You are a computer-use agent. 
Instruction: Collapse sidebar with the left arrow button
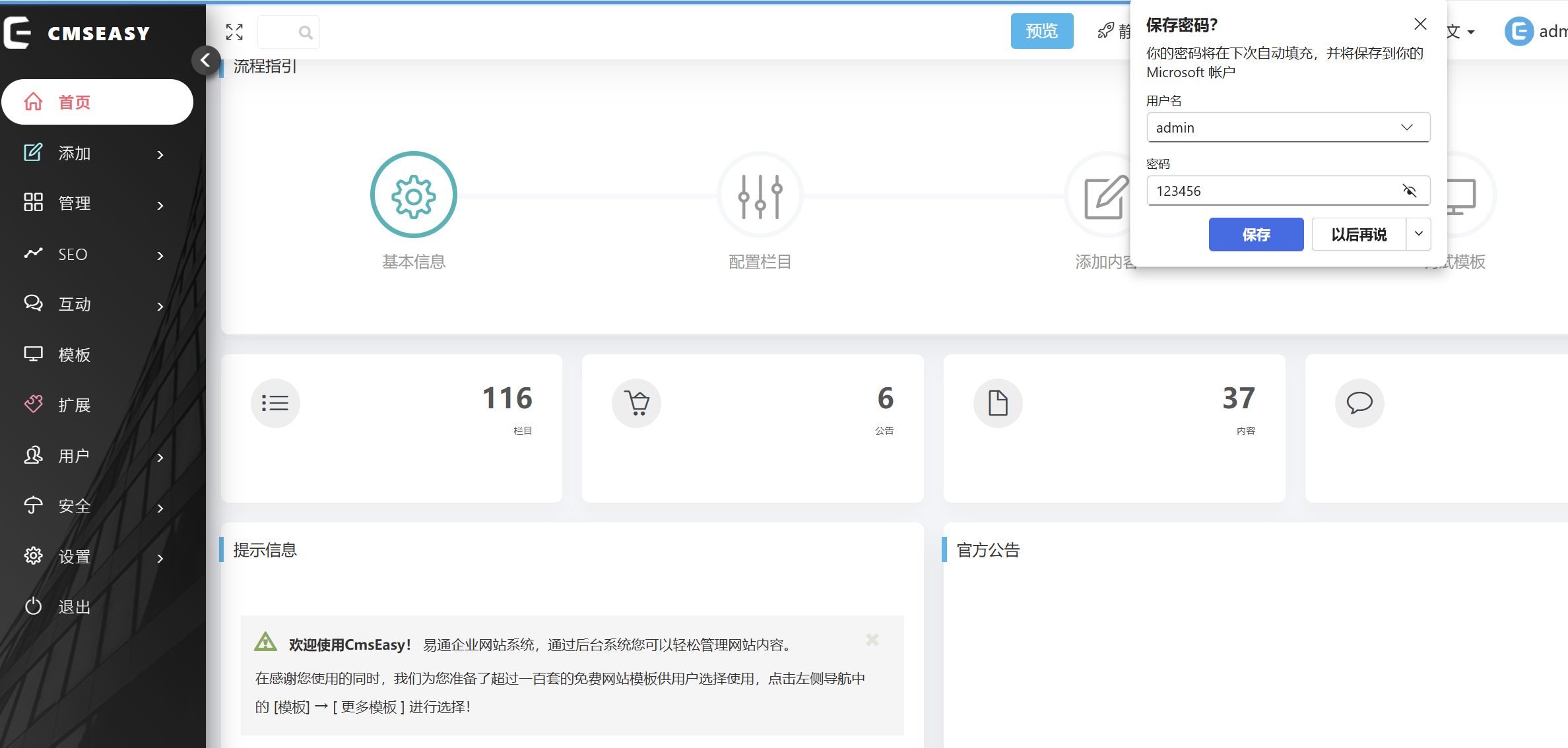coord(206,61)
